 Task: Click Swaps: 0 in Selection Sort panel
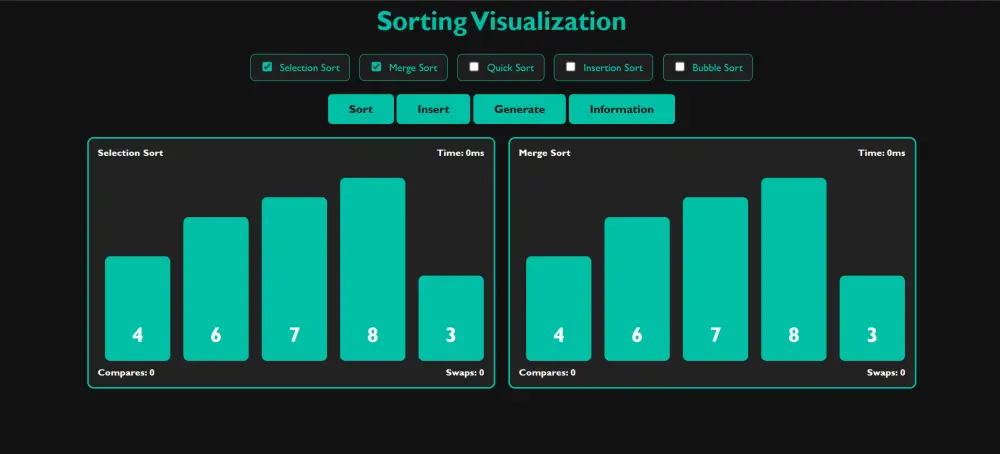pyautogui.click(x=465, y=372)
